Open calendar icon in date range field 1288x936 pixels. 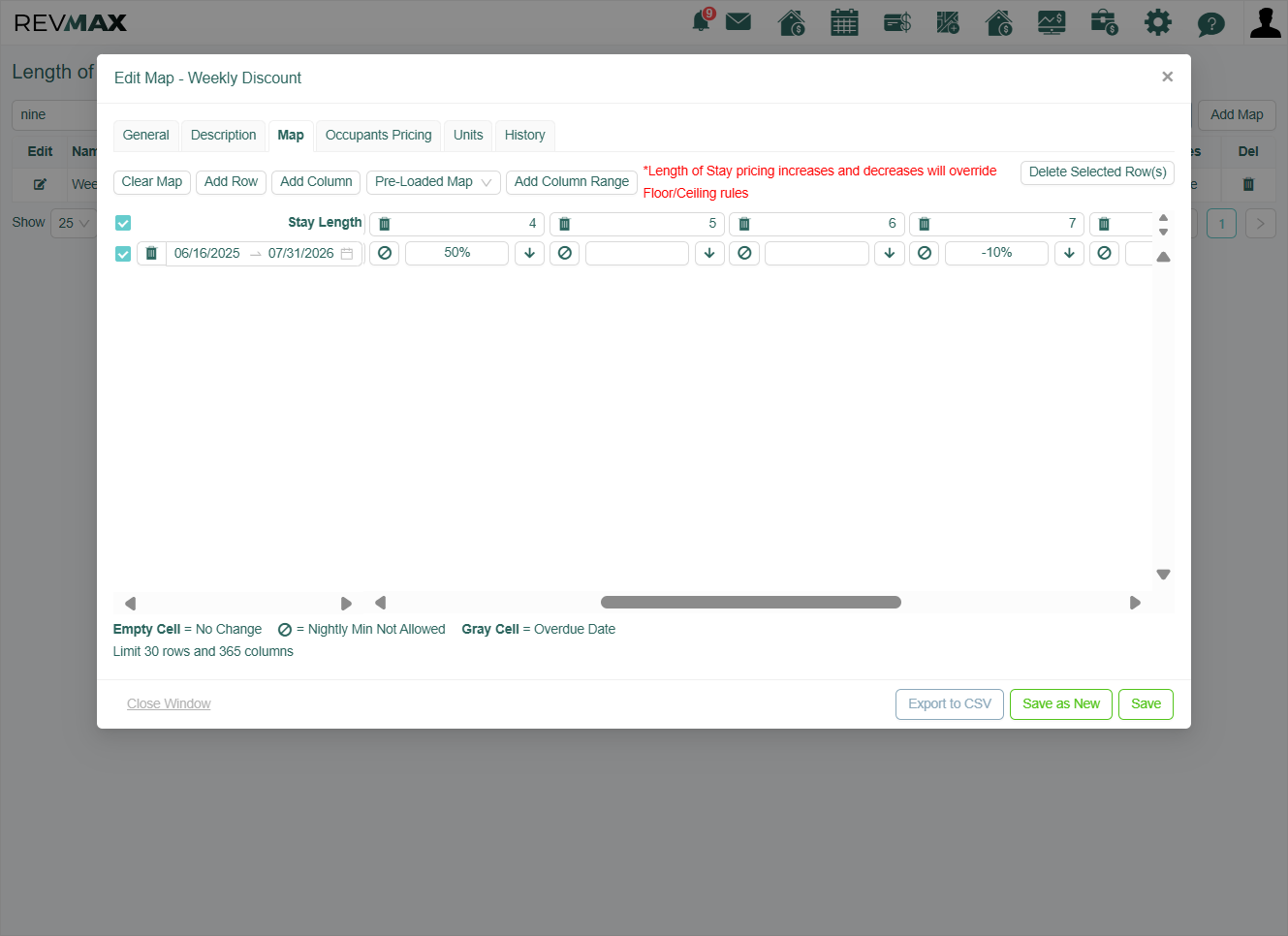click(x=347, y=254)
